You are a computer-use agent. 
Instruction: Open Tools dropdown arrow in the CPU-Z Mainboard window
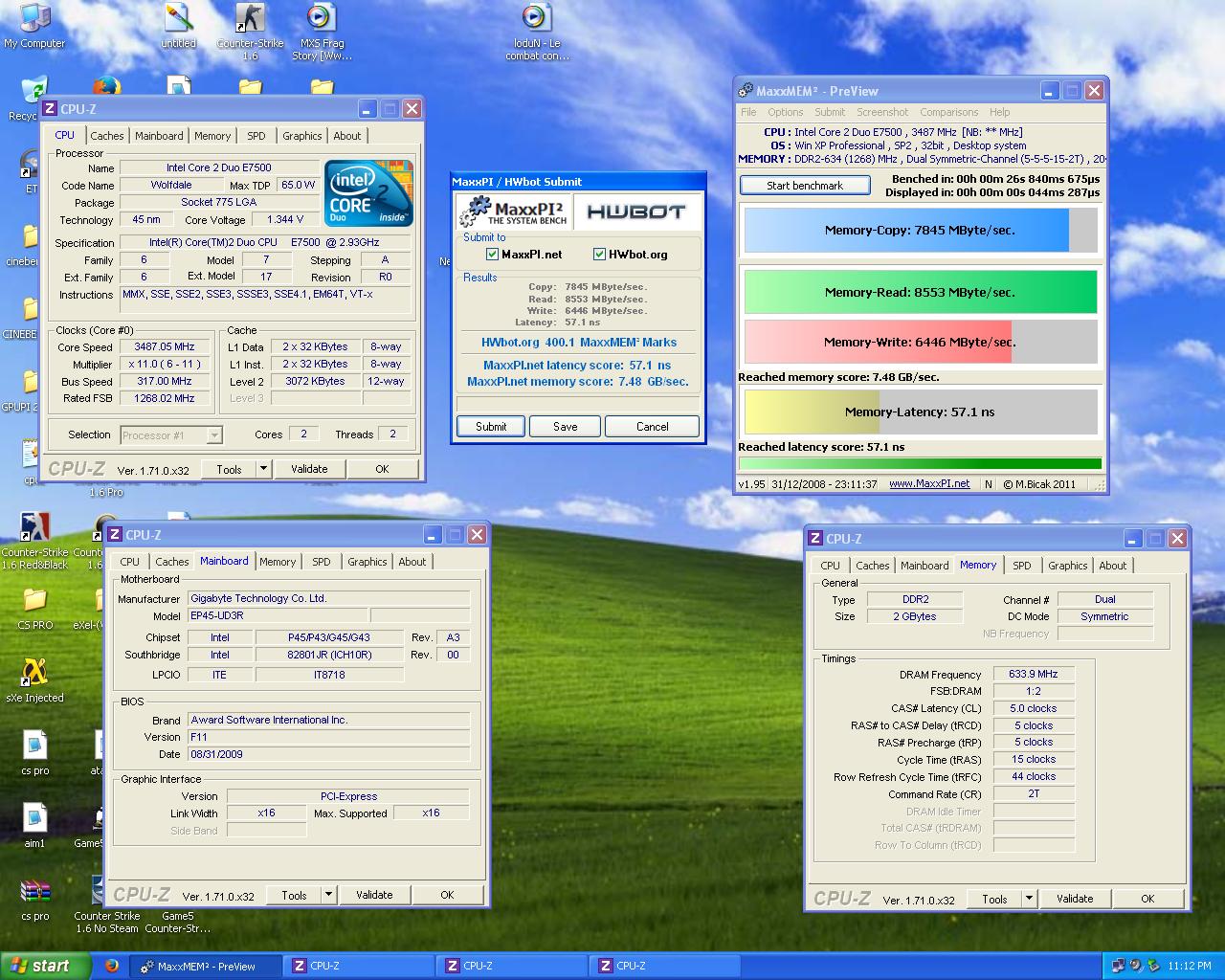tap(328, 895)
